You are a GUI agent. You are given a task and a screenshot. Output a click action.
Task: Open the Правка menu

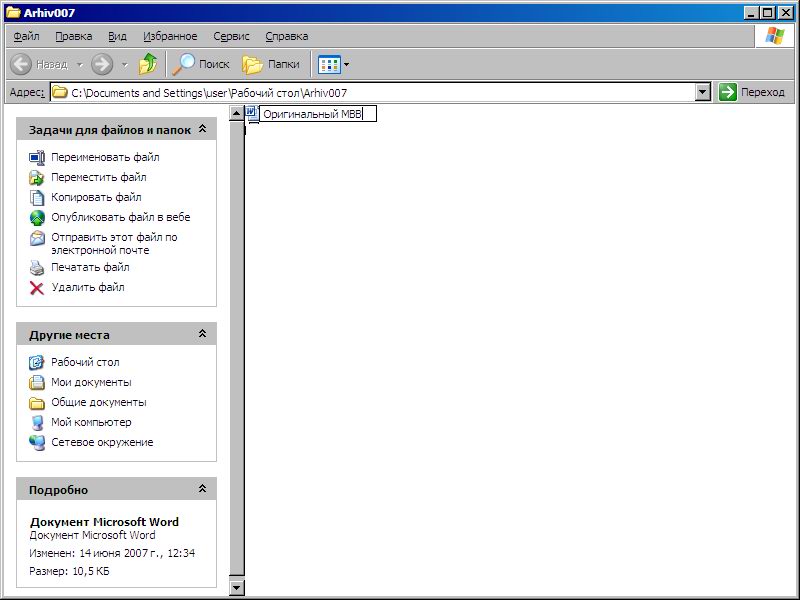(x=74, y=36)
